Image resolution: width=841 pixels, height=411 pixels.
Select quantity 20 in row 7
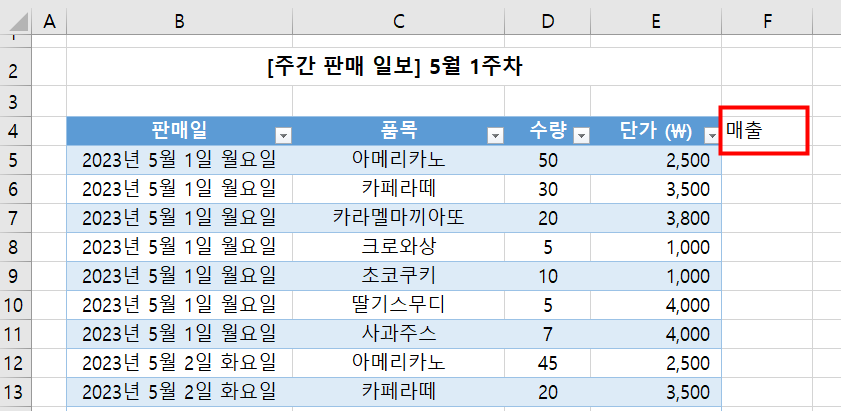click(x=548, y=218)
